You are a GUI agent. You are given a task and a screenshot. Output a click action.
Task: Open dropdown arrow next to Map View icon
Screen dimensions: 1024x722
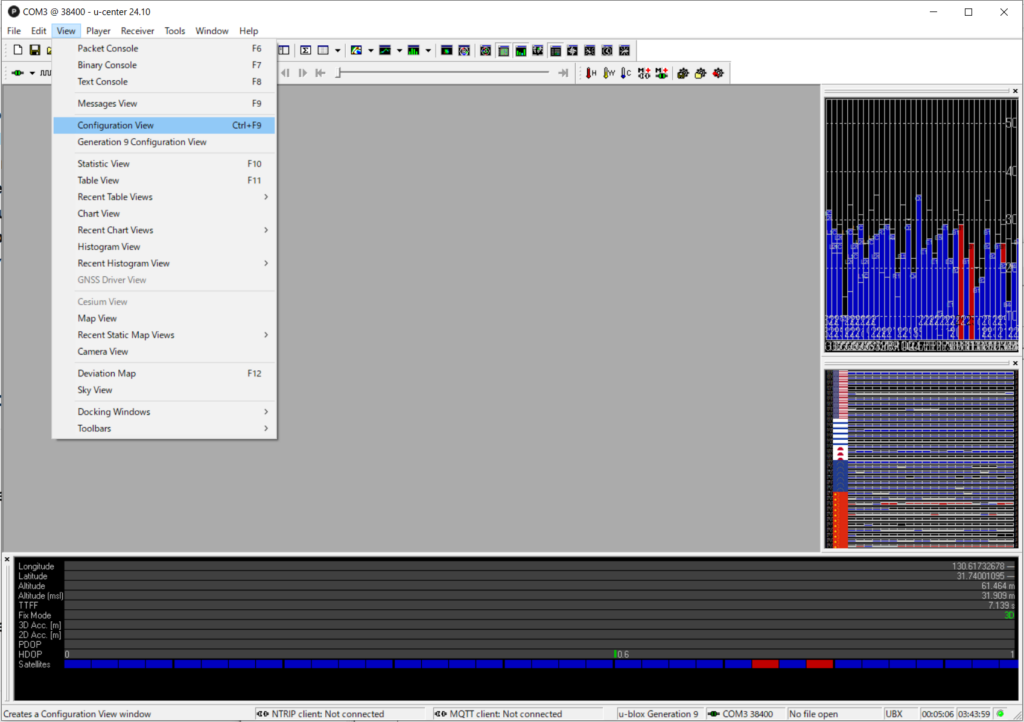coord(371,50)
